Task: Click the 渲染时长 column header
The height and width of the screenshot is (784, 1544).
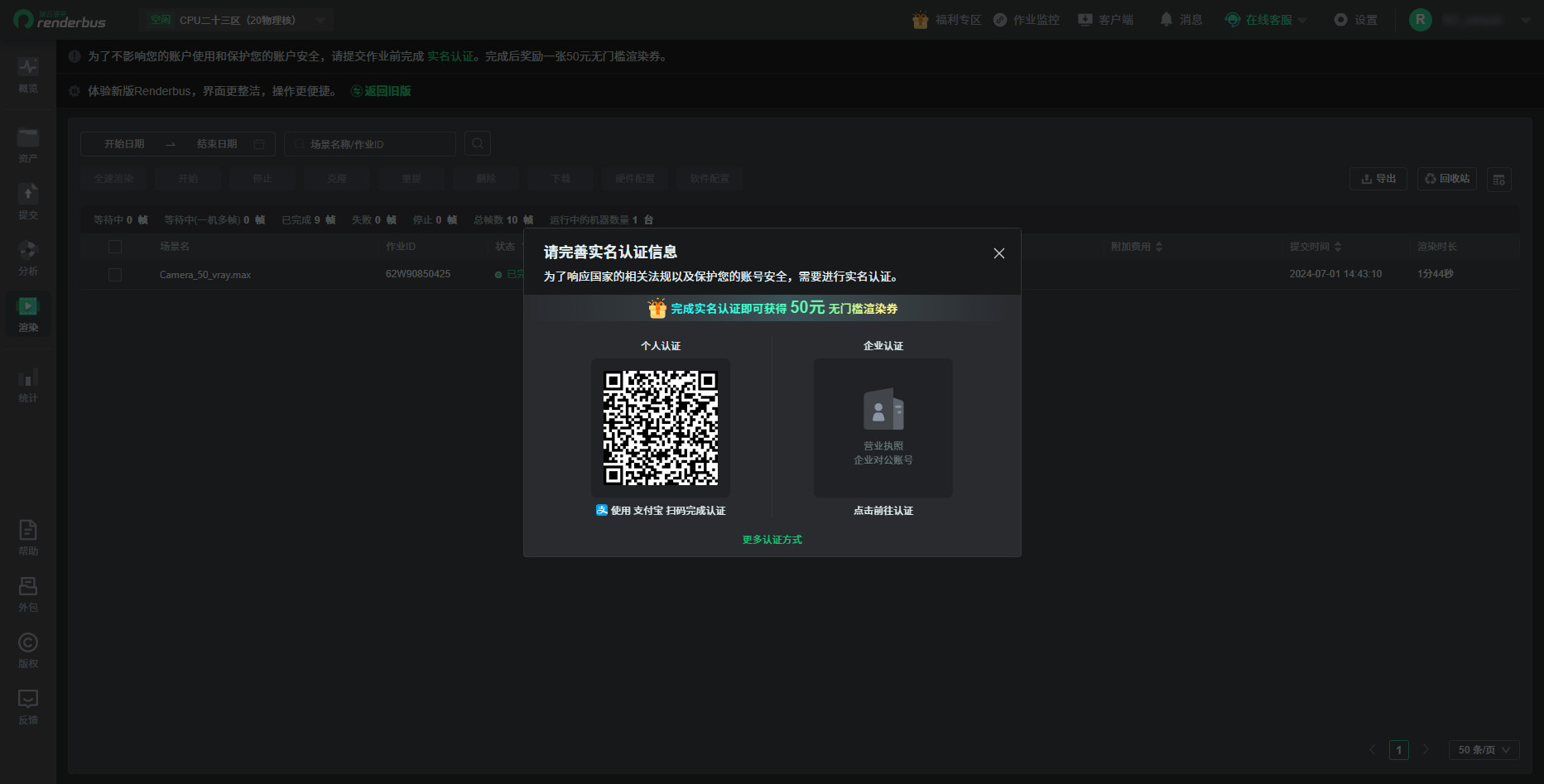Action: pos(1437,247)
